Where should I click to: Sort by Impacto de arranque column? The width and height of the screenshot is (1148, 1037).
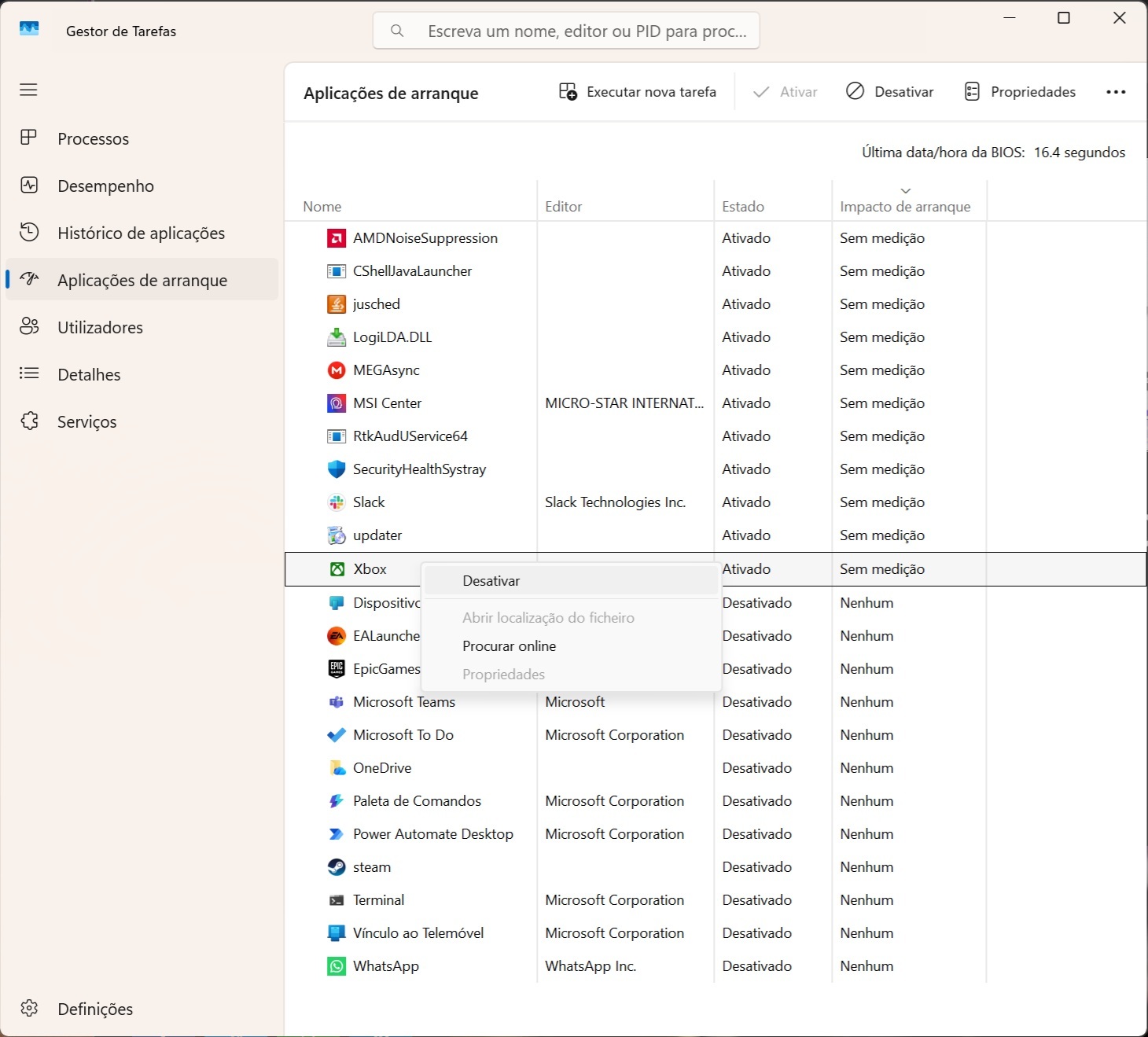(x=904, y=207)
